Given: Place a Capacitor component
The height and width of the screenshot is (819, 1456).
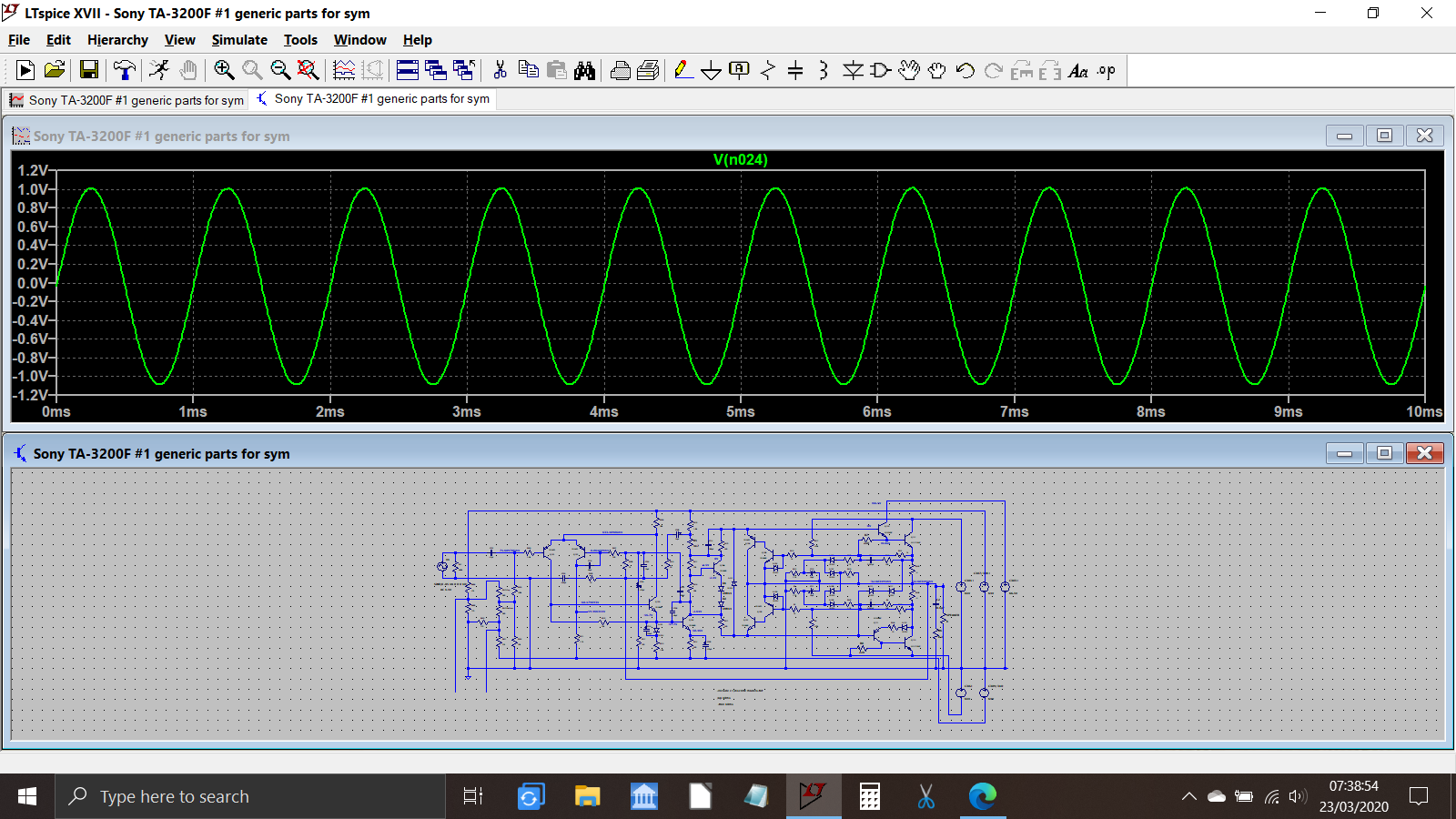Looking at the screenshot, I should (x=795, y=70).
